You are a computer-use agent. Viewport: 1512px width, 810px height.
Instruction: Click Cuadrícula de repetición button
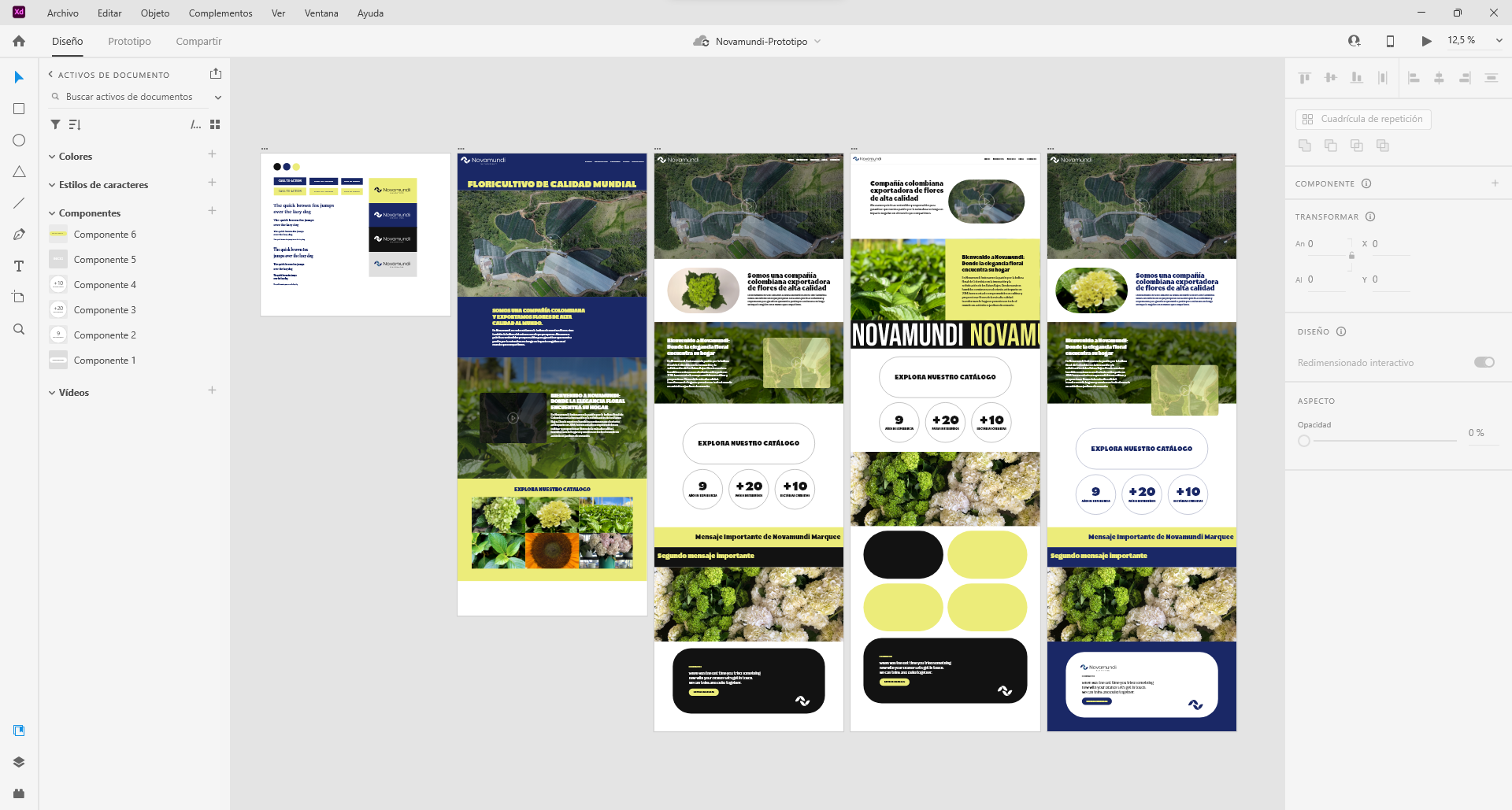point(1363,119)
